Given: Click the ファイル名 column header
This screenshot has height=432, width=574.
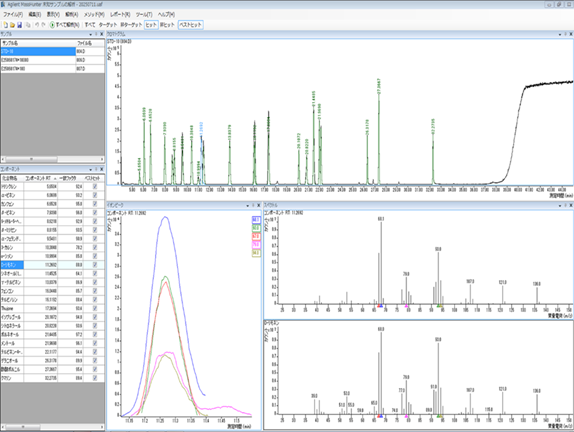Looking at the screenshot, I should tap(90, 43).
